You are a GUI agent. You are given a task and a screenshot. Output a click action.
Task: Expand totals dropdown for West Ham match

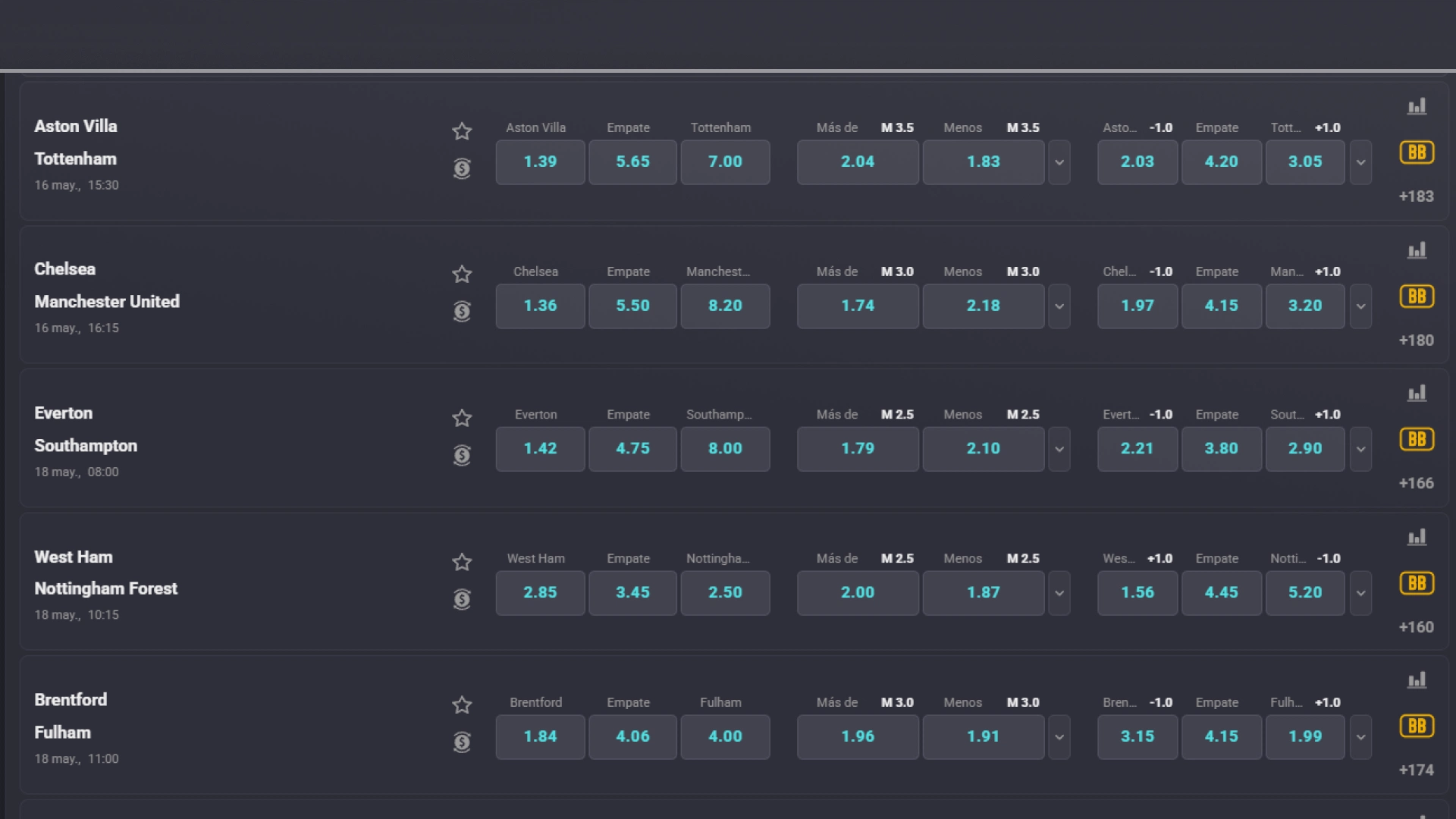coord(1059,593)
